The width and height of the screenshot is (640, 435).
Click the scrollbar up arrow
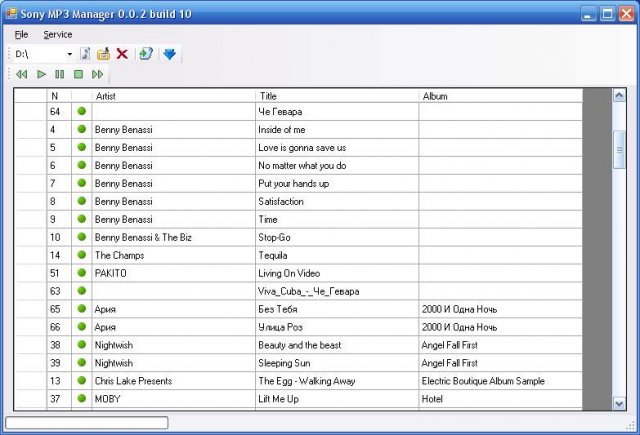(619, 95)
